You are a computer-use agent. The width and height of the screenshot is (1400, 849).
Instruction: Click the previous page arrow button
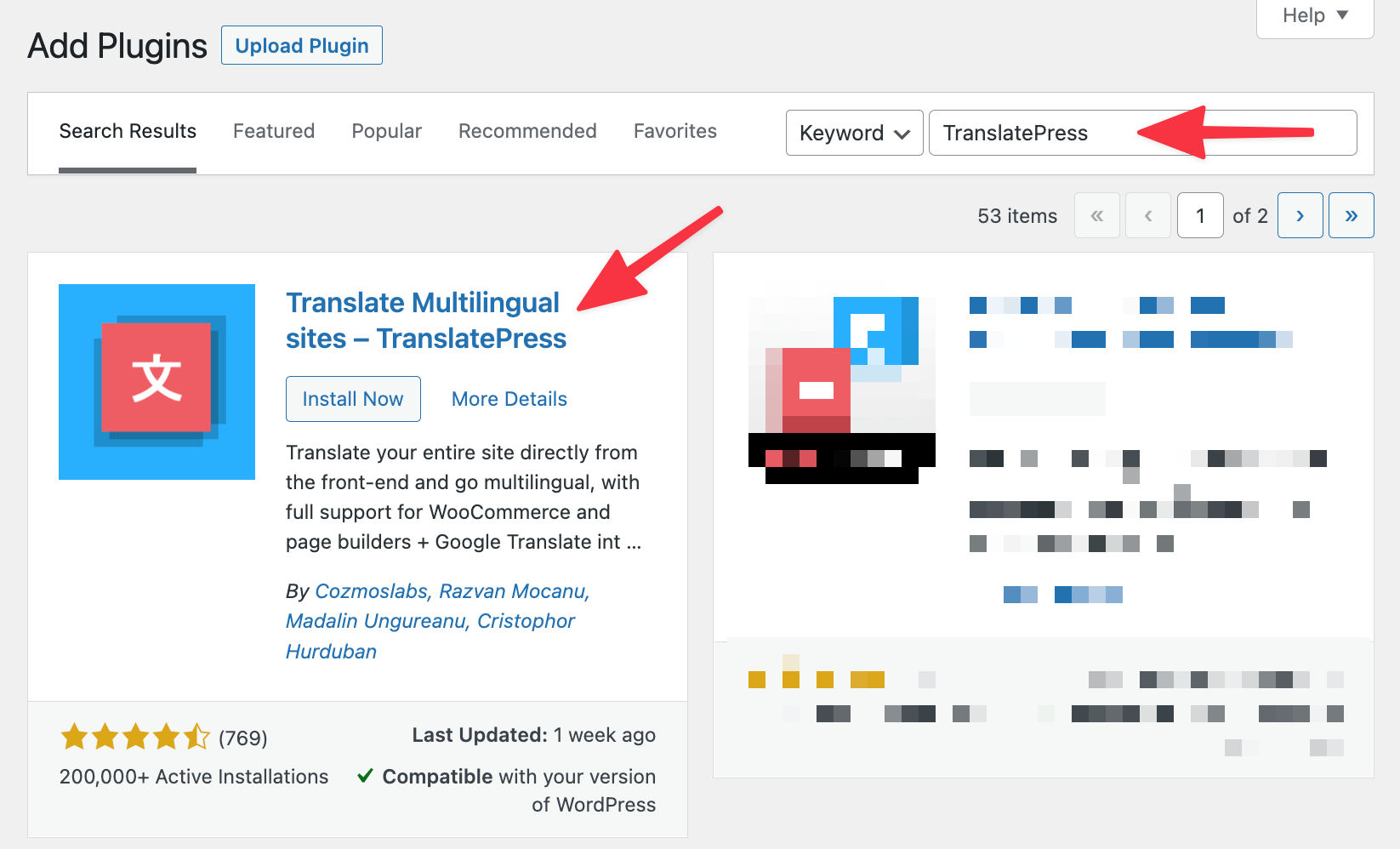coord(1148,215)
